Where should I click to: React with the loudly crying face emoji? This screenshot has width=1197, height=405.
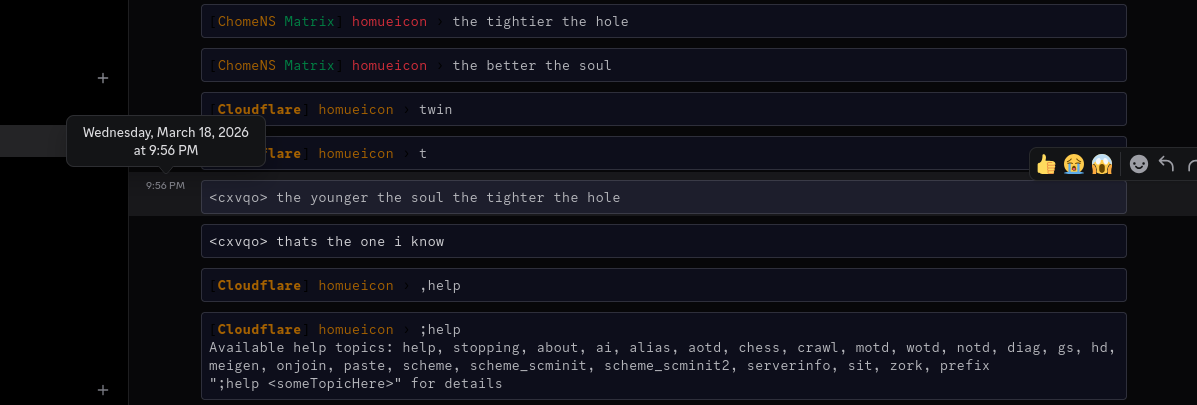tap(1074, 164)
